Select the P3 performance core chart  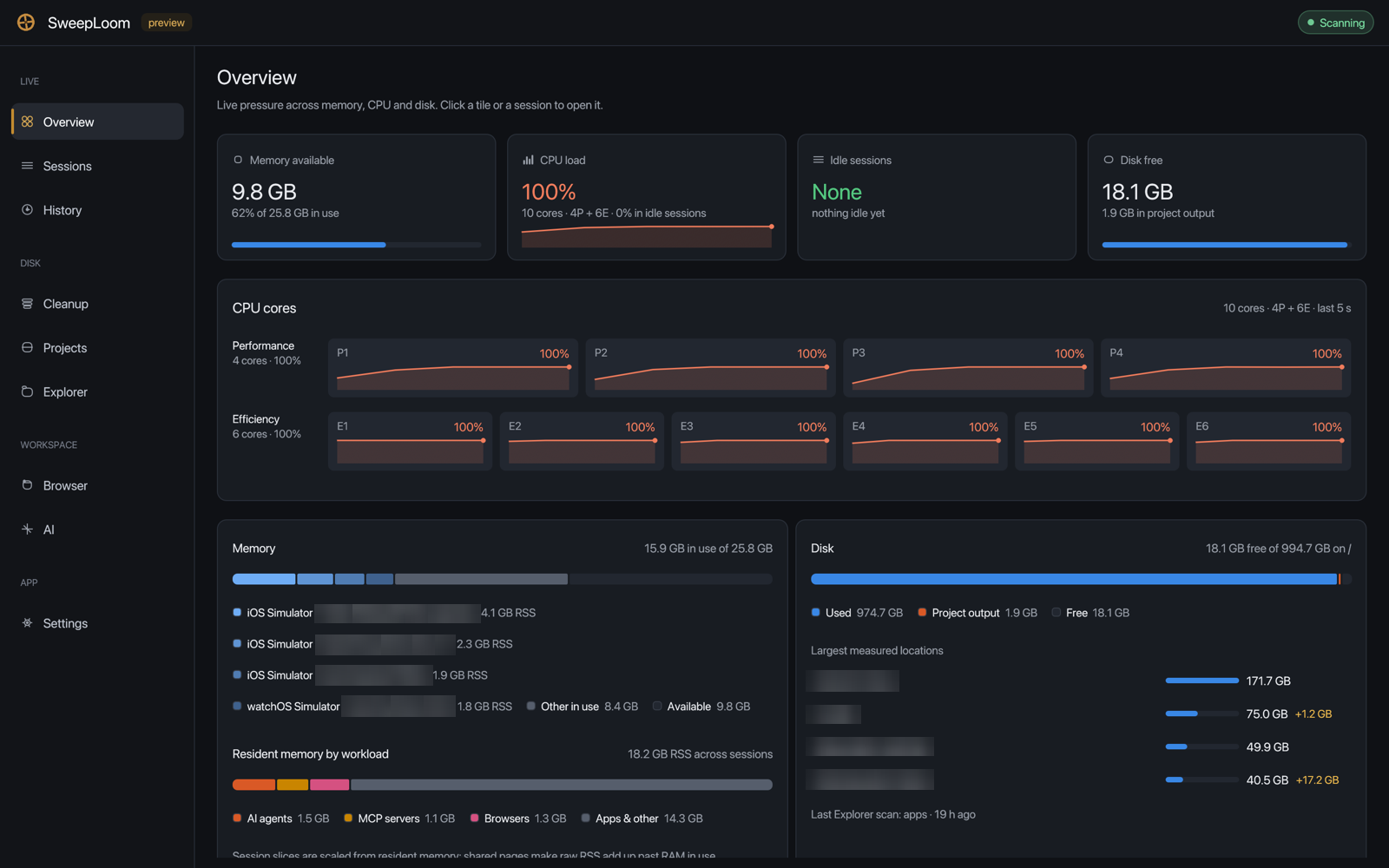968,368
